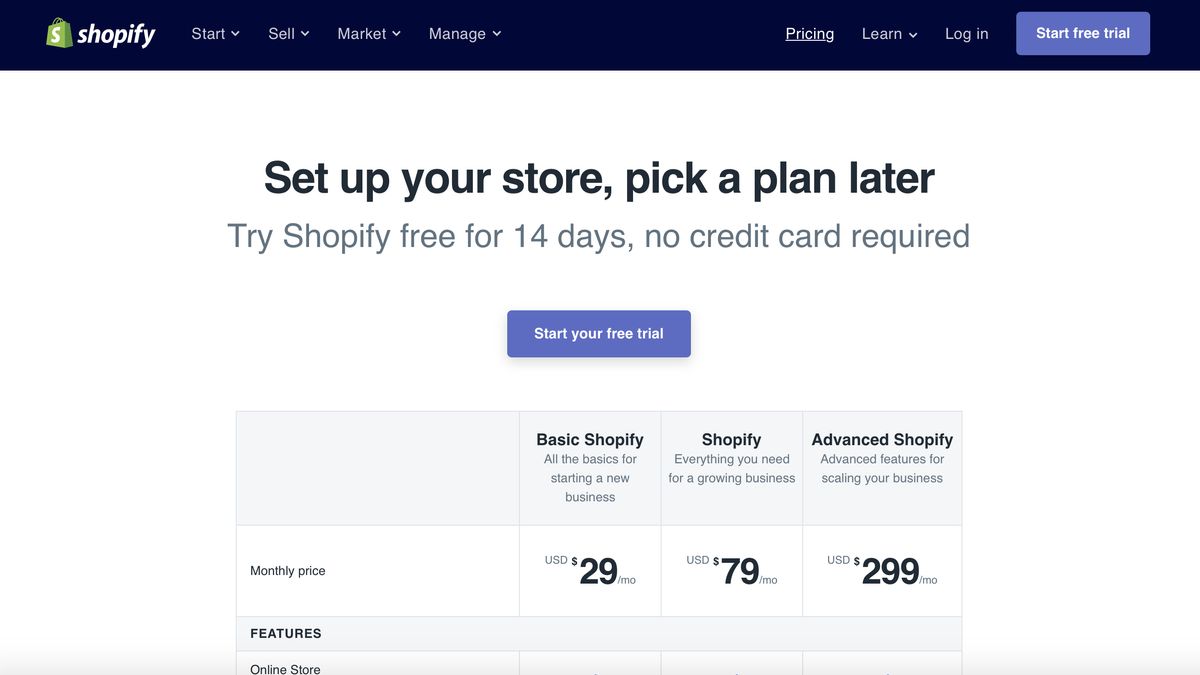1200x675 pixels.
Task: Select the Basic Shopify plan header
Action: coord(589,439)
